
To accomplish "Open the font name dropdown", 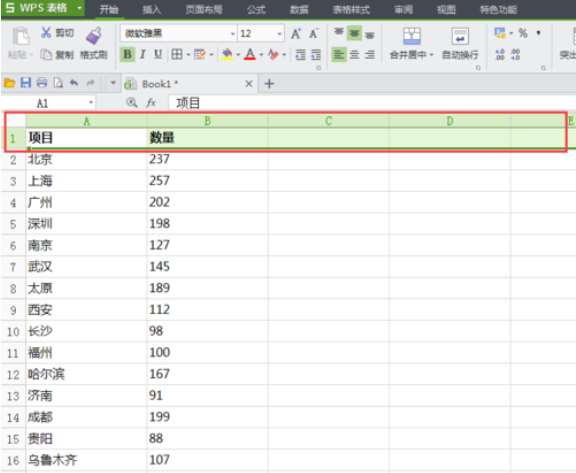I will point(232,34).
